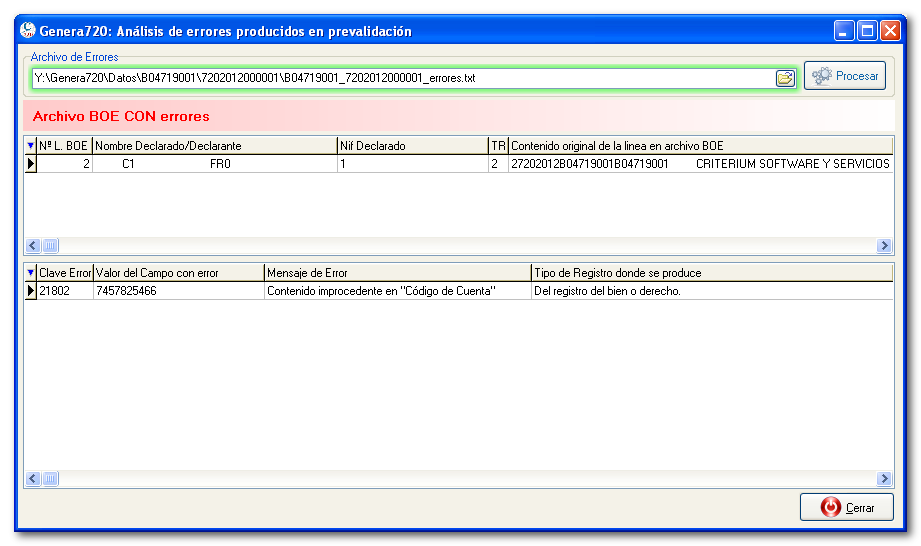Click the lower grid's scroll-left arrow
Screen dimensions: 921x546
[33, 478]
